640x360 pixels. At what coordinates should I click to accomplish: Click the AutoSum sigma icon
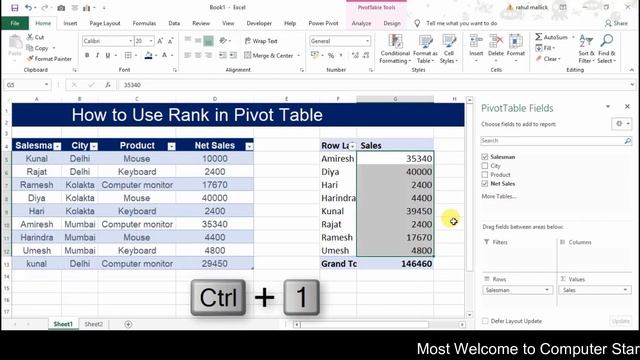(x=539, y=37)
